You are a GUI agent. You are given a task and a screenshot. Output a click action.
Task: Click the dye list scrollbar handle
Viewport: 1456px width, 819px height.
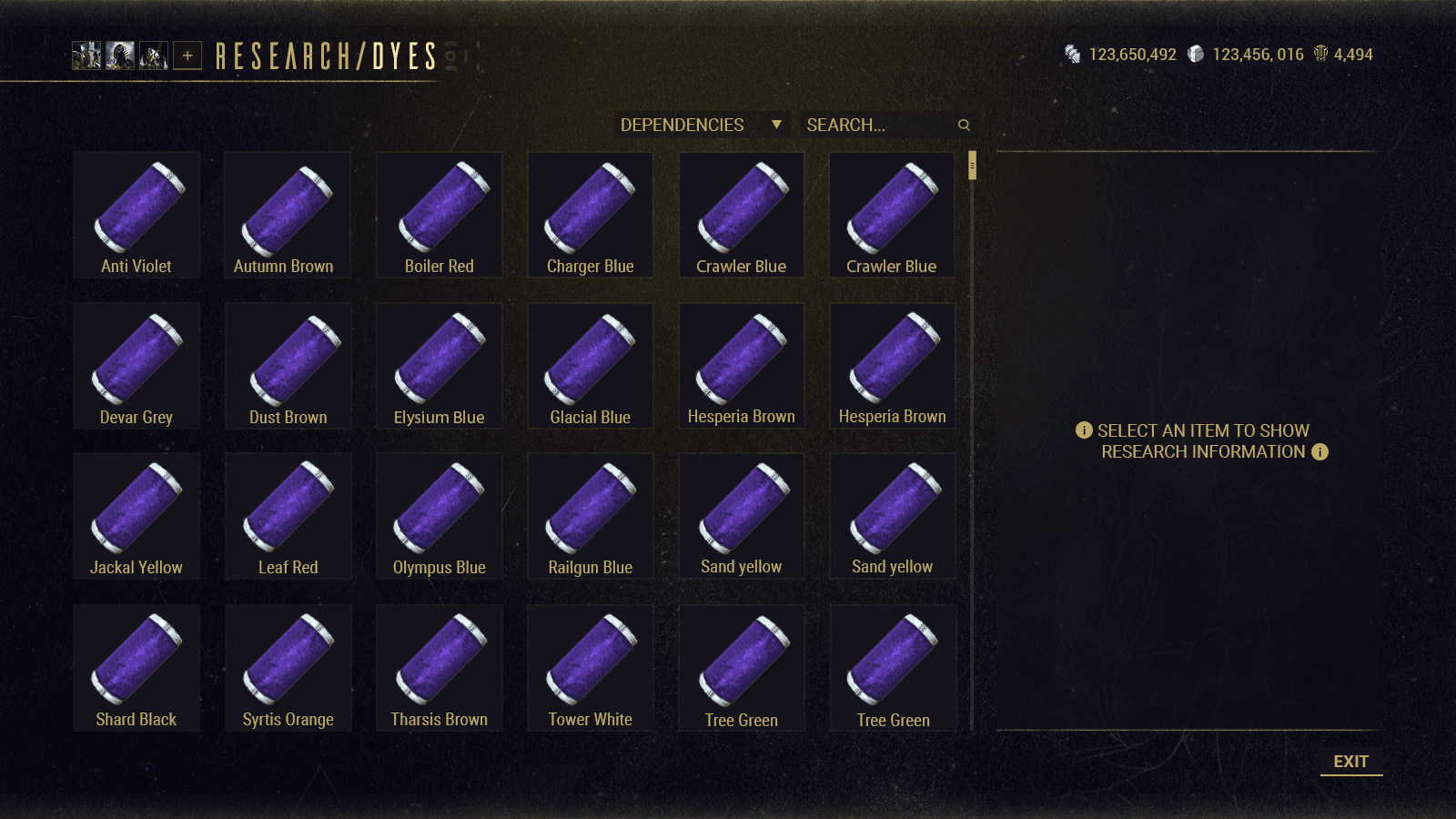(x=973, y=165)
